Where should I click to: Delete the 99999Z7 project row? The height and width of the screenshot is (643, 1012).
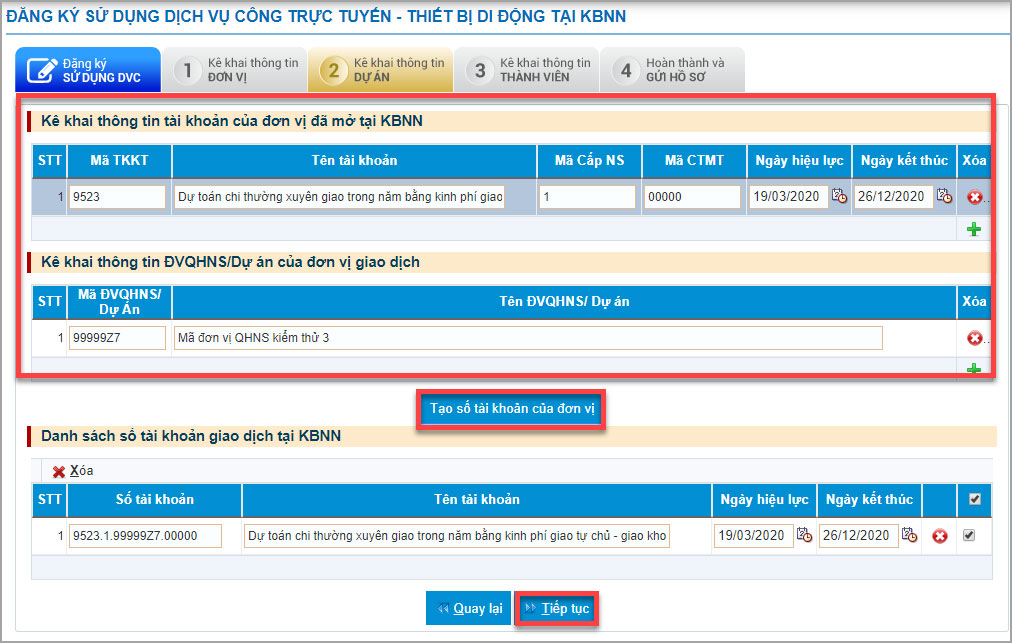coord(974,338)
